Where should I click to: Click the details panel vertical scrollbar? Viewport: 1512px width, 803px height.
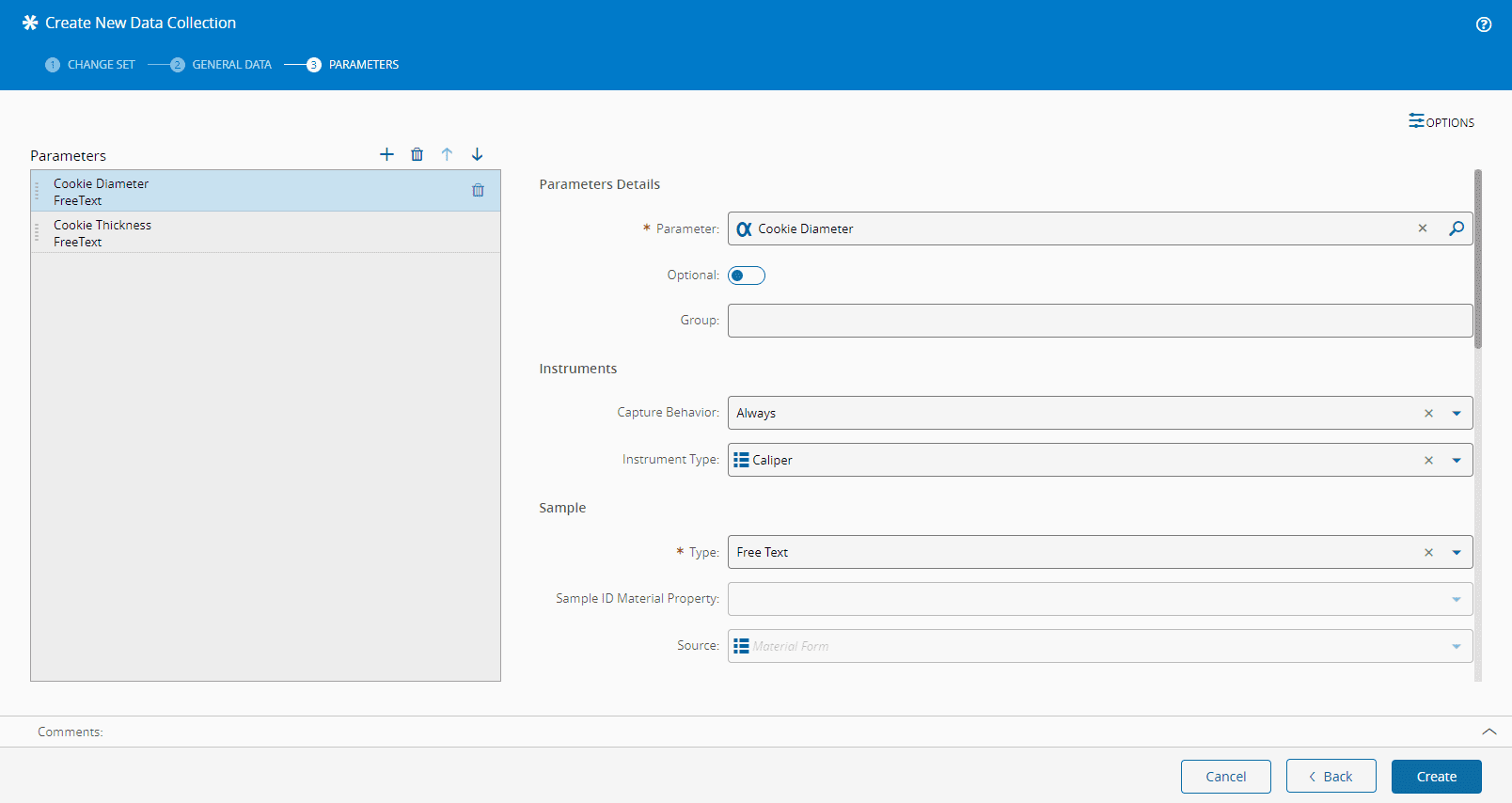tap(1477, 260)
